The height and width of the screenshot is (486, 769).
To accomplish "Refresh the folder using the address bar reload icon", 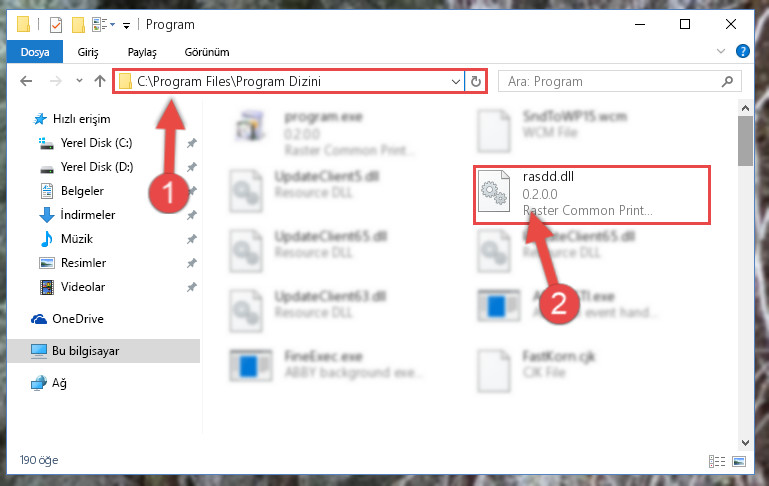I will click(x=476, y=81).
